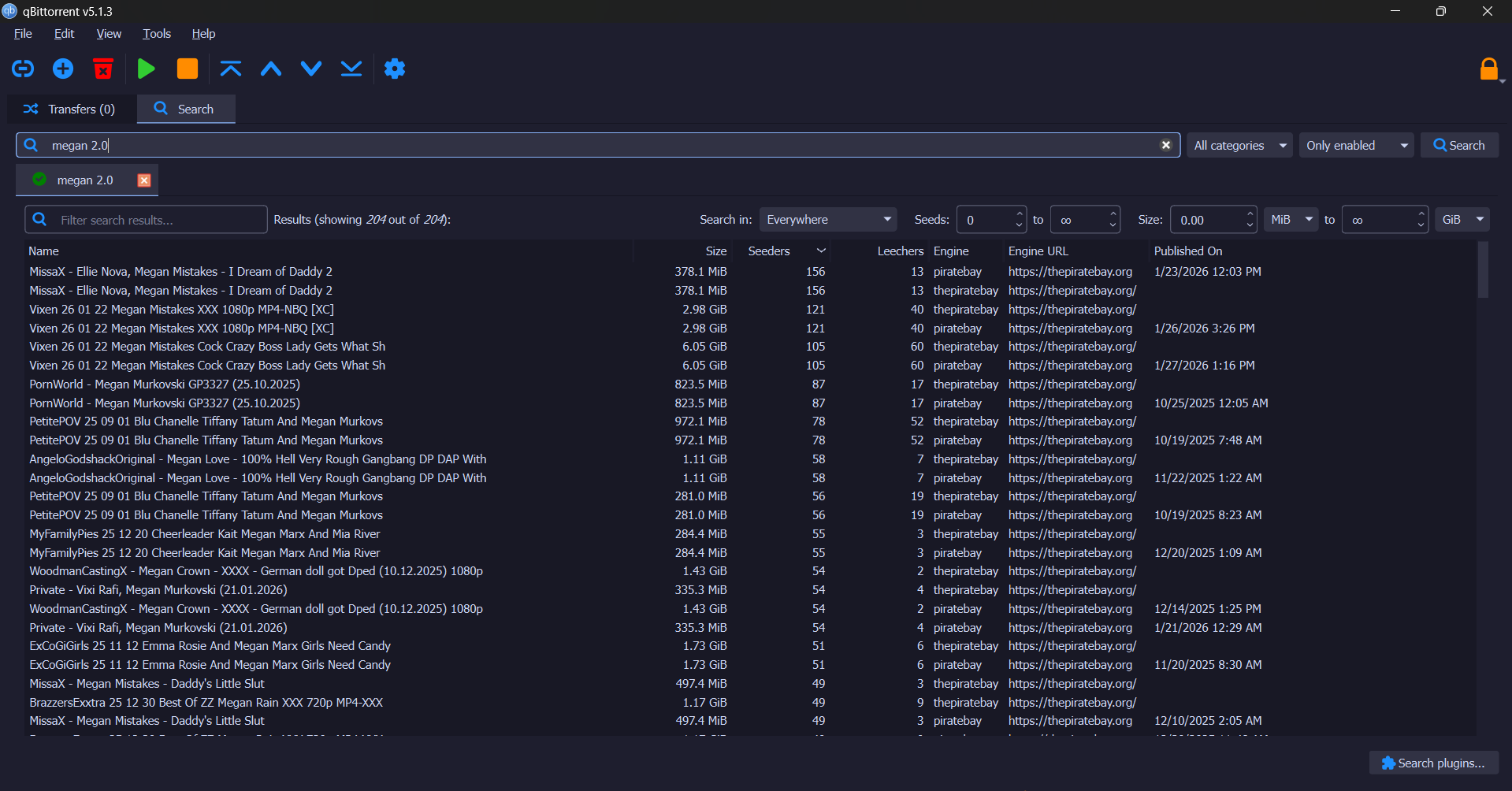
Task: Open Options with the gear icon
Action: [395, 69]
